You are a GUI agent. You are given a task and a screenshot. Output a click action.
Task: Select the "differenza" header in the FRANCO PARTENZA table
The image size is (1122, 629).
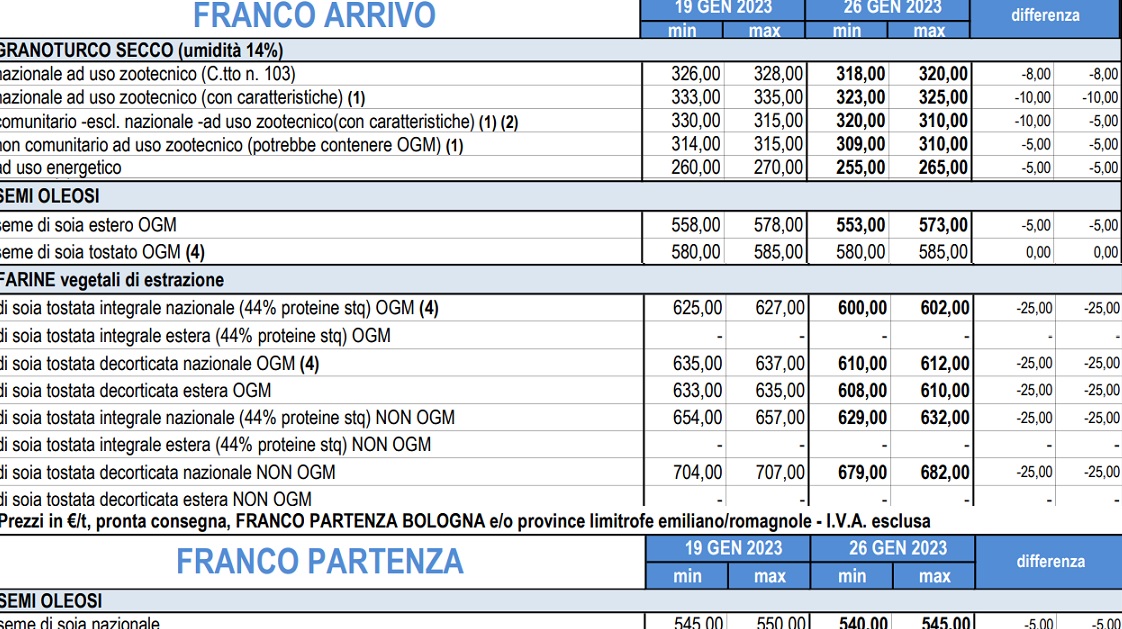pos(1050,562)
